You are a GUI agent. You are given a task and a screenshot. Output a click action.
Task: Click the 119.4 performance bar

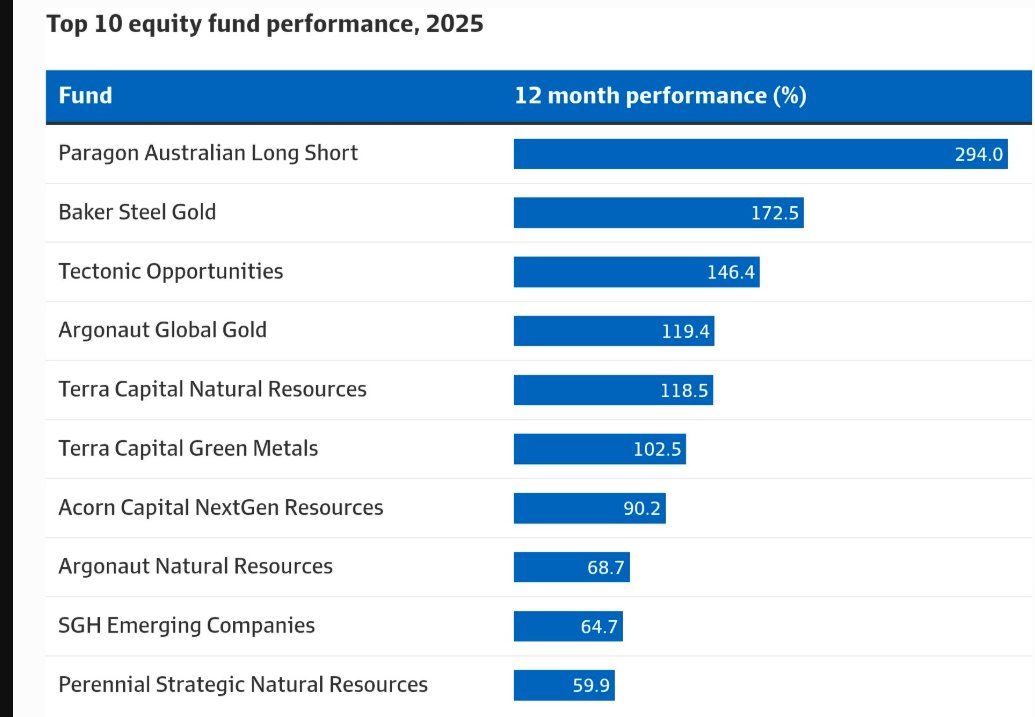(614, 331)
